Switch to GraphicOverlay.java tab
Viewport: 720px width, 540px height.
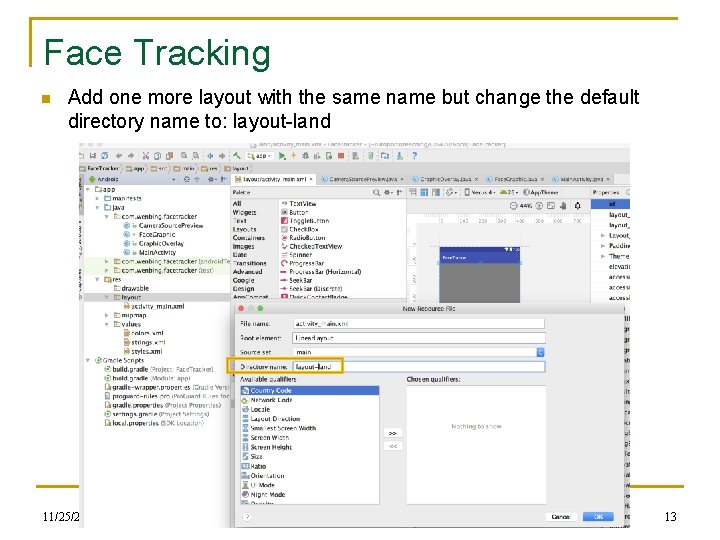point(445,179)
